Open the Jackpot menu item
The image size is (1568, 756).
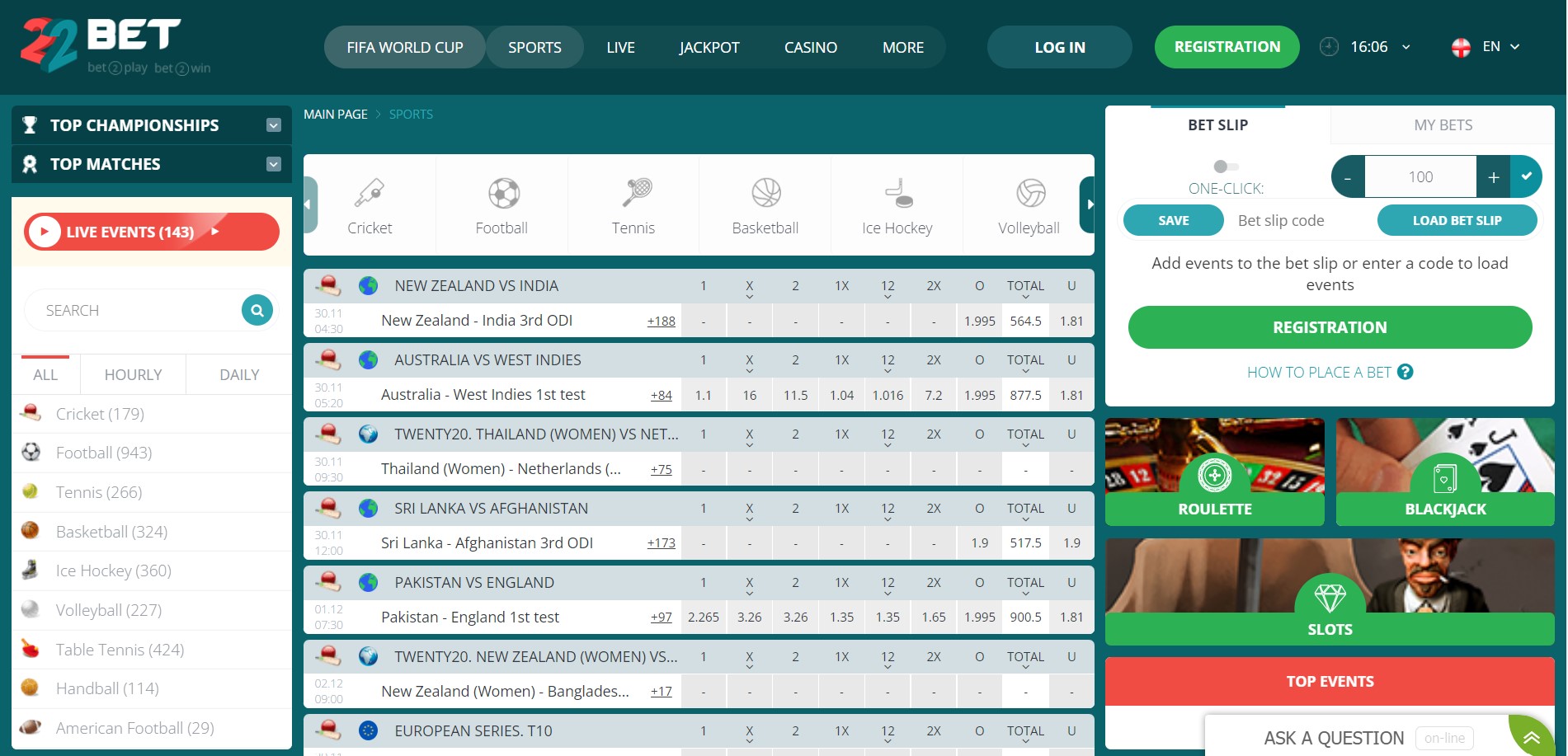pyautogui.click(x=709, y=47)
